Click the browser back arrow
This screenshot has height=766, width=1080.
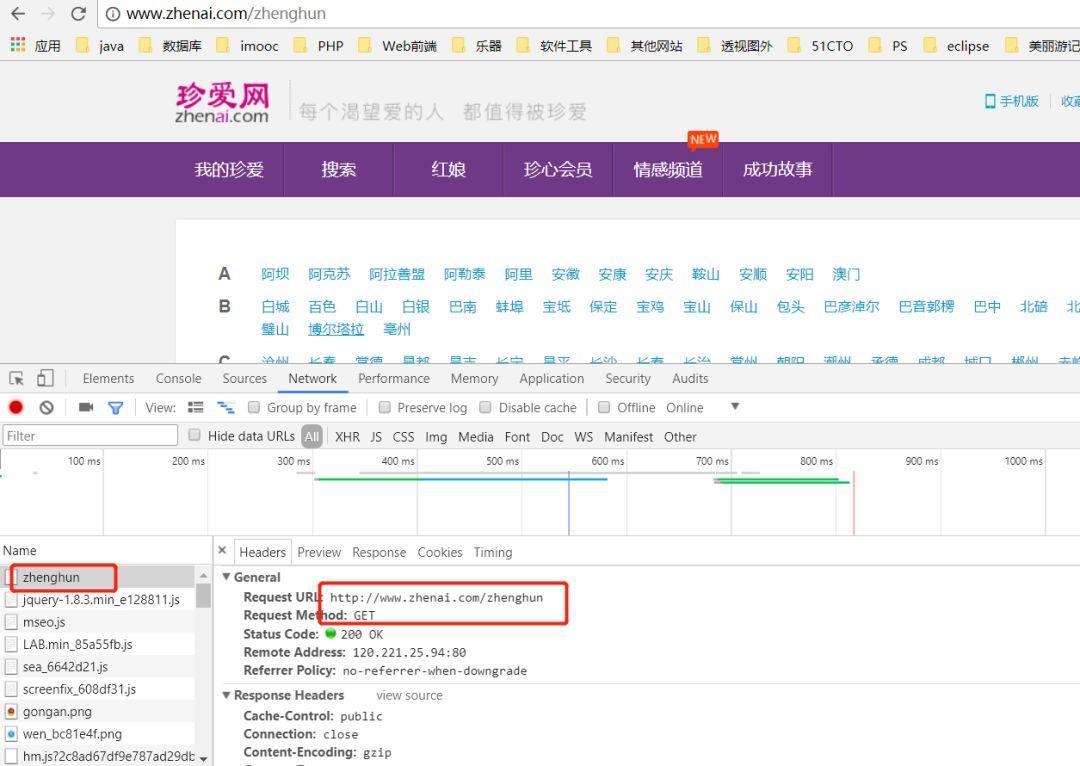(x=18, y=14)
